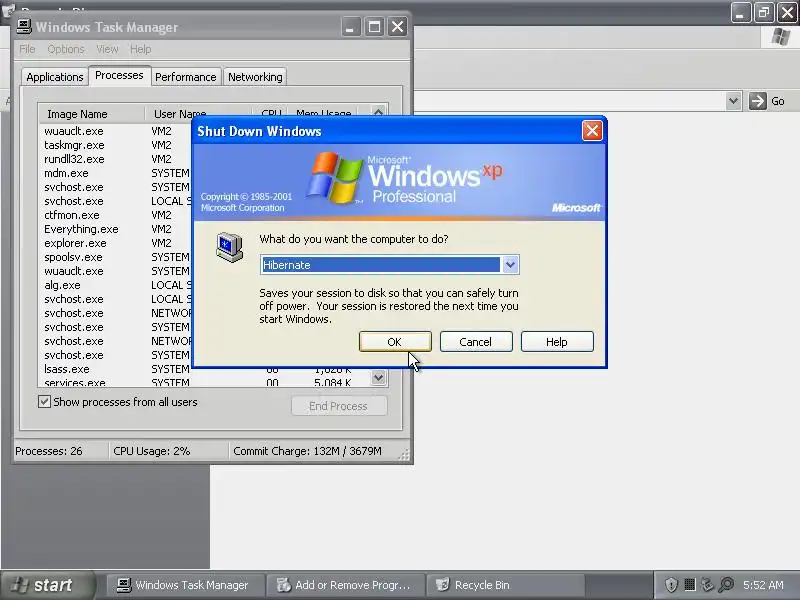Sort processes by User Name column
The height and width of the screenshot is (600, 800).
tap(199, 114)
